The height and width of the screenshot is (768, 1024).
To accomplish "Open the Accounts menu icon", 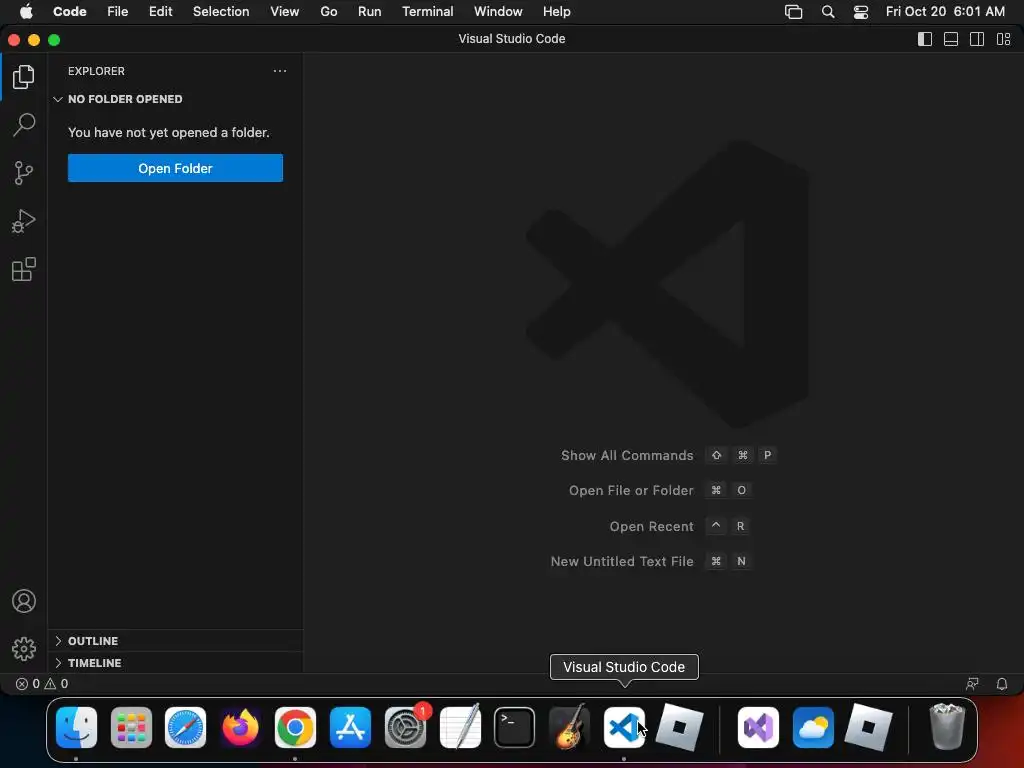I will point(24,601).
